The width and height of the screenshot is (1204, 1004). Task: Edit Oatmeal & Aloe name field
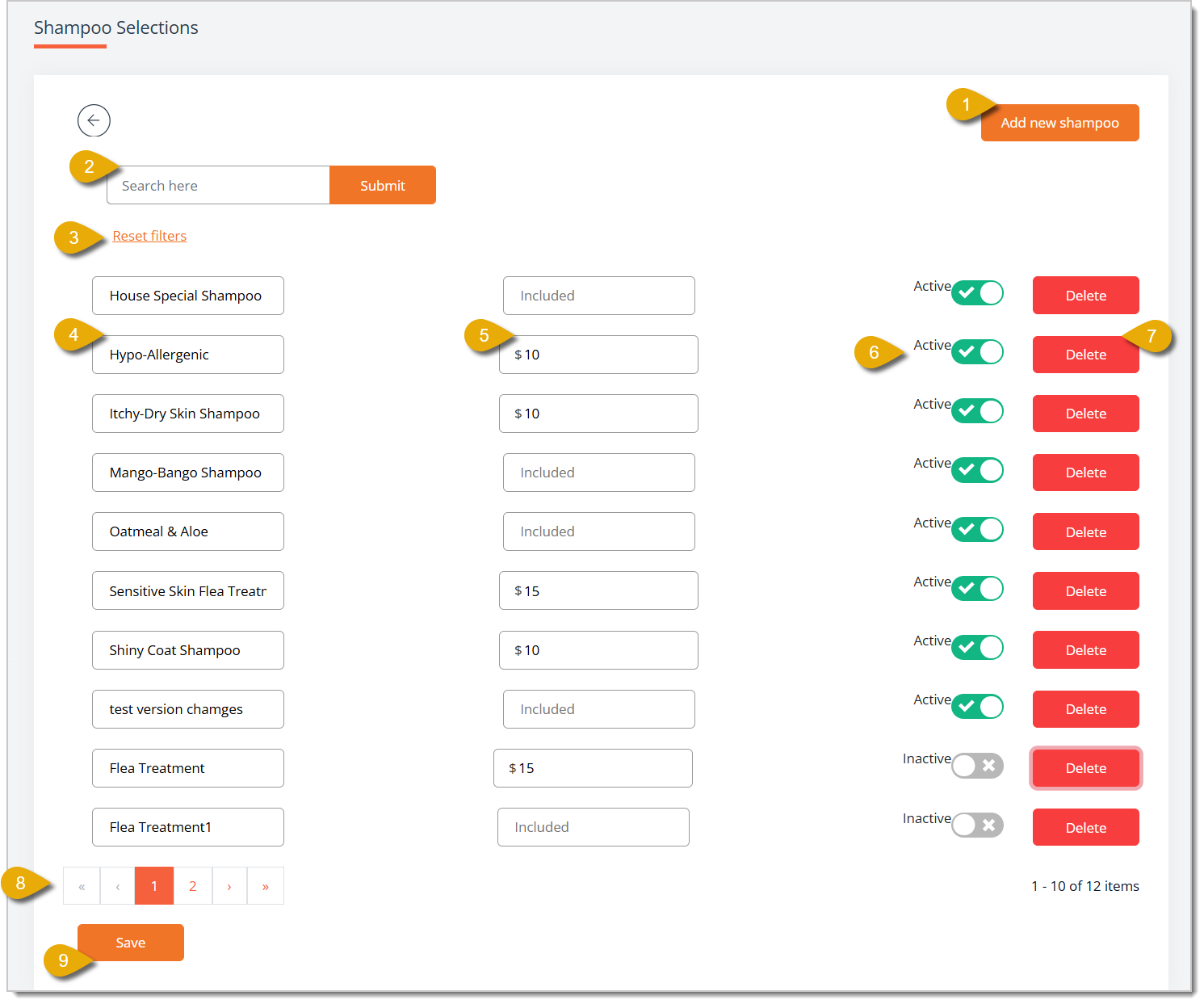tap(188, 531)
